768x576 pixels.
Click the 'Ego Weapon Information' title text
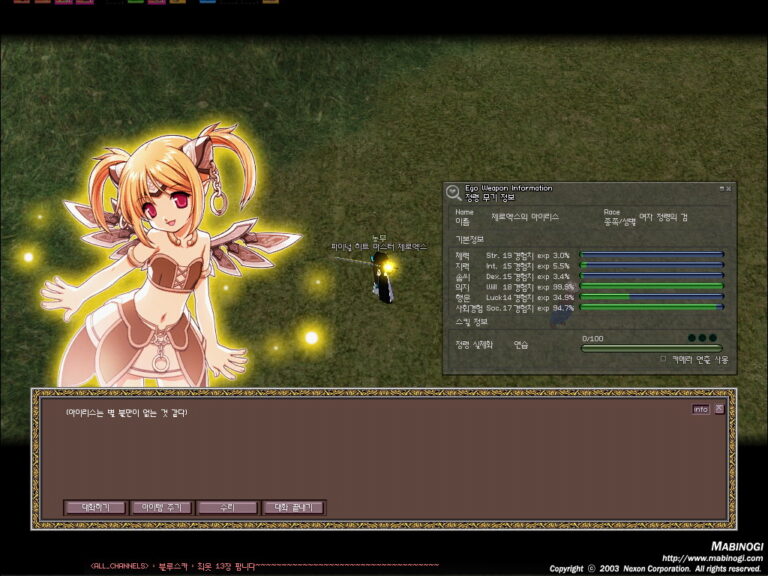508,188
